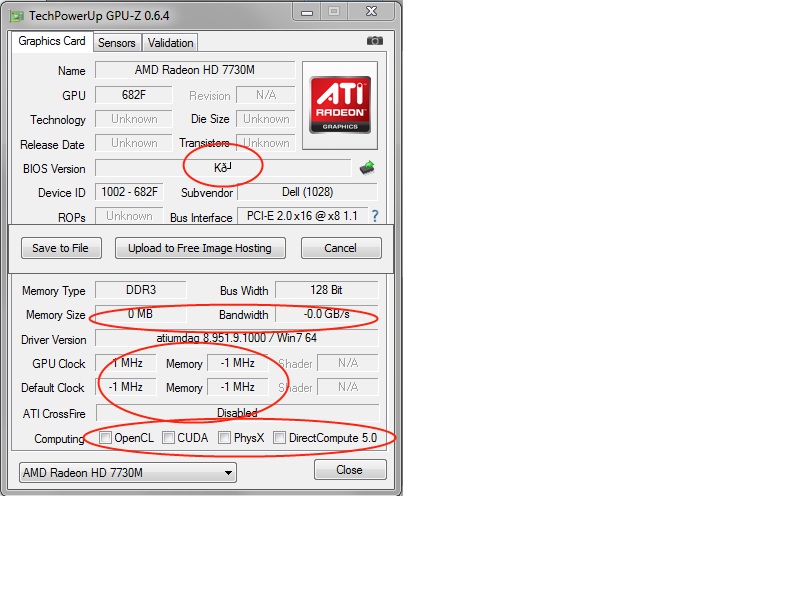The image size is (800, 600).
Task: Click the Subvendor label
Action: pyautogui.click(x=207, y=193)
